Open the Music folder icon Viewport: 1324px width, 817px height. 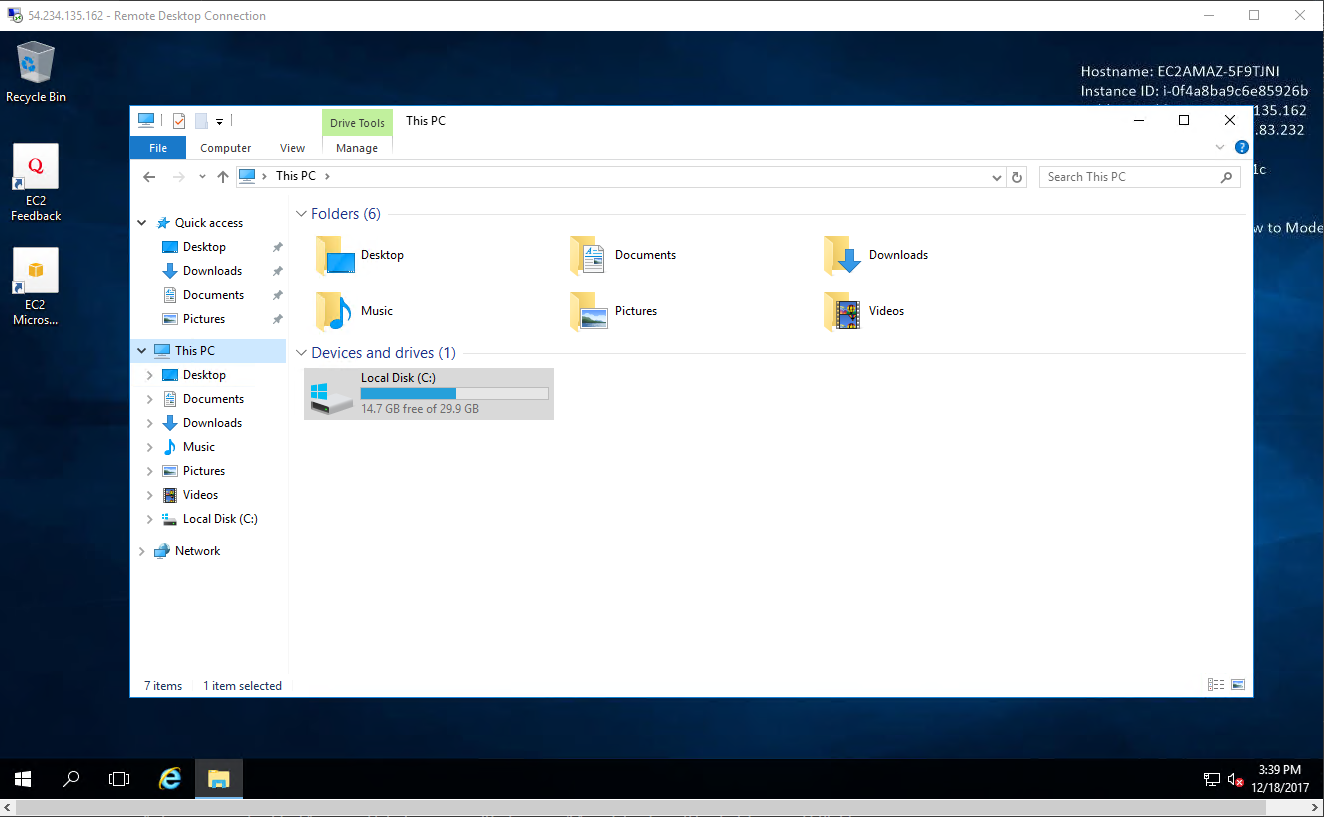(333, 311)
